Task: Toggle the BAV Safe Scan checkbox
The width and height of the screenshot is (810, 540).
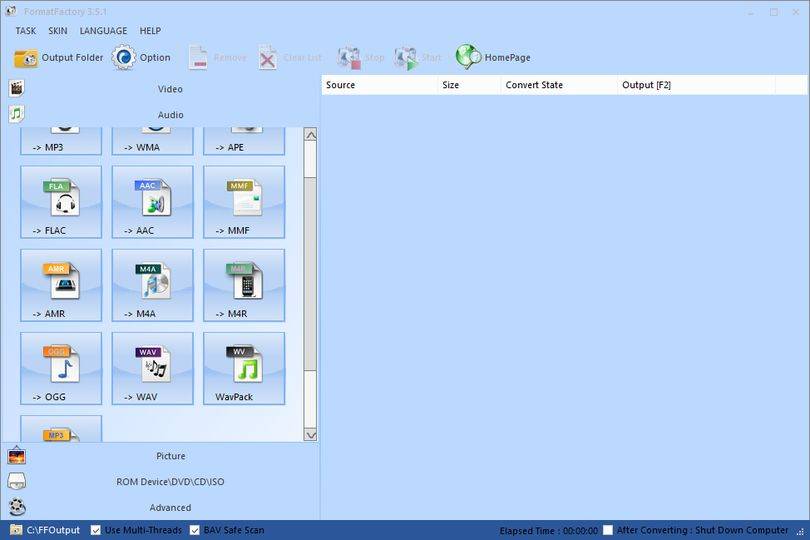Action: click(x=194, y=530)
